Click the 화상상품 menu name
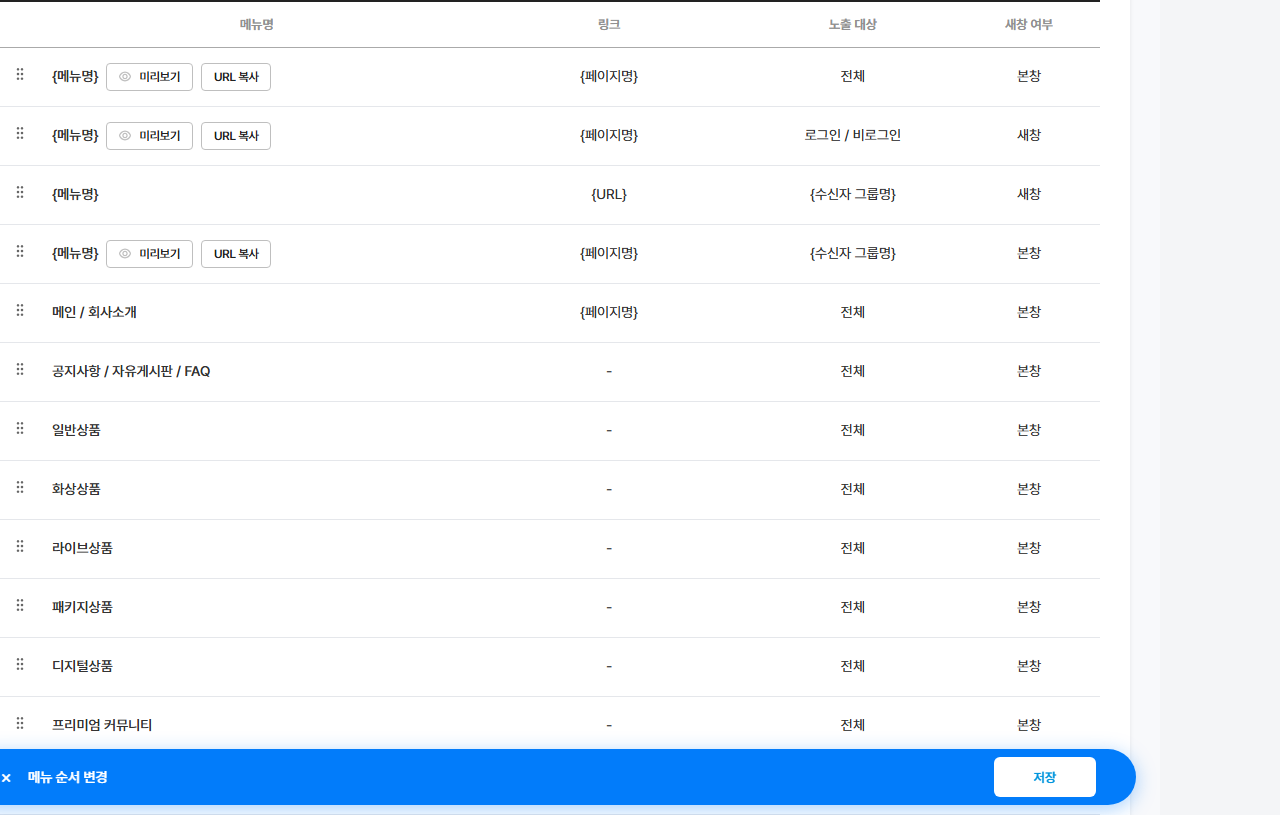1280x815 pixels. point(76,489)
